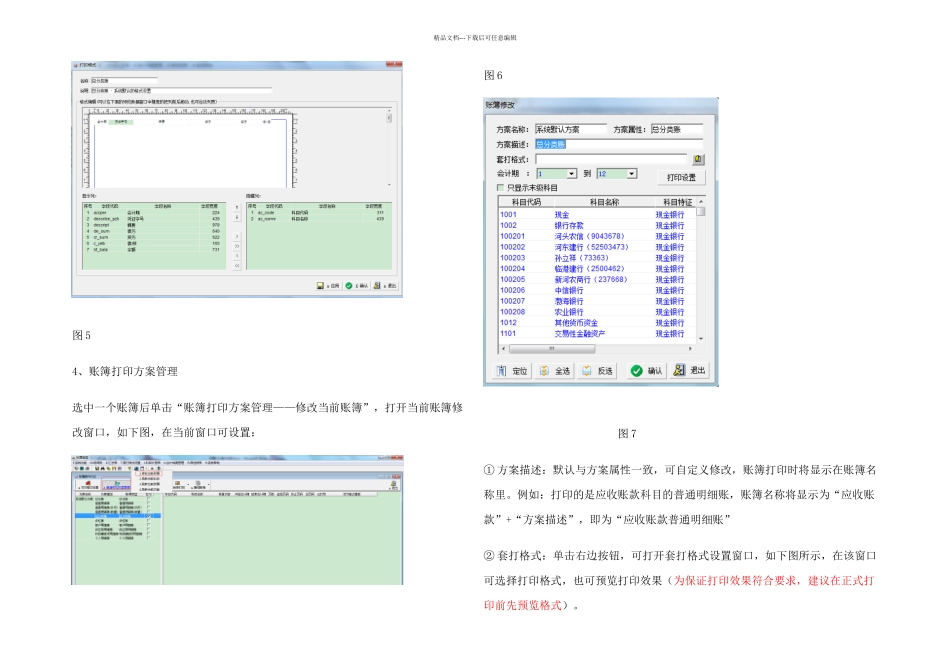Click exit icon button in 打印格式 window
Image resolution: width=950 pixels, height=672 pixels.
coord(385,286)
